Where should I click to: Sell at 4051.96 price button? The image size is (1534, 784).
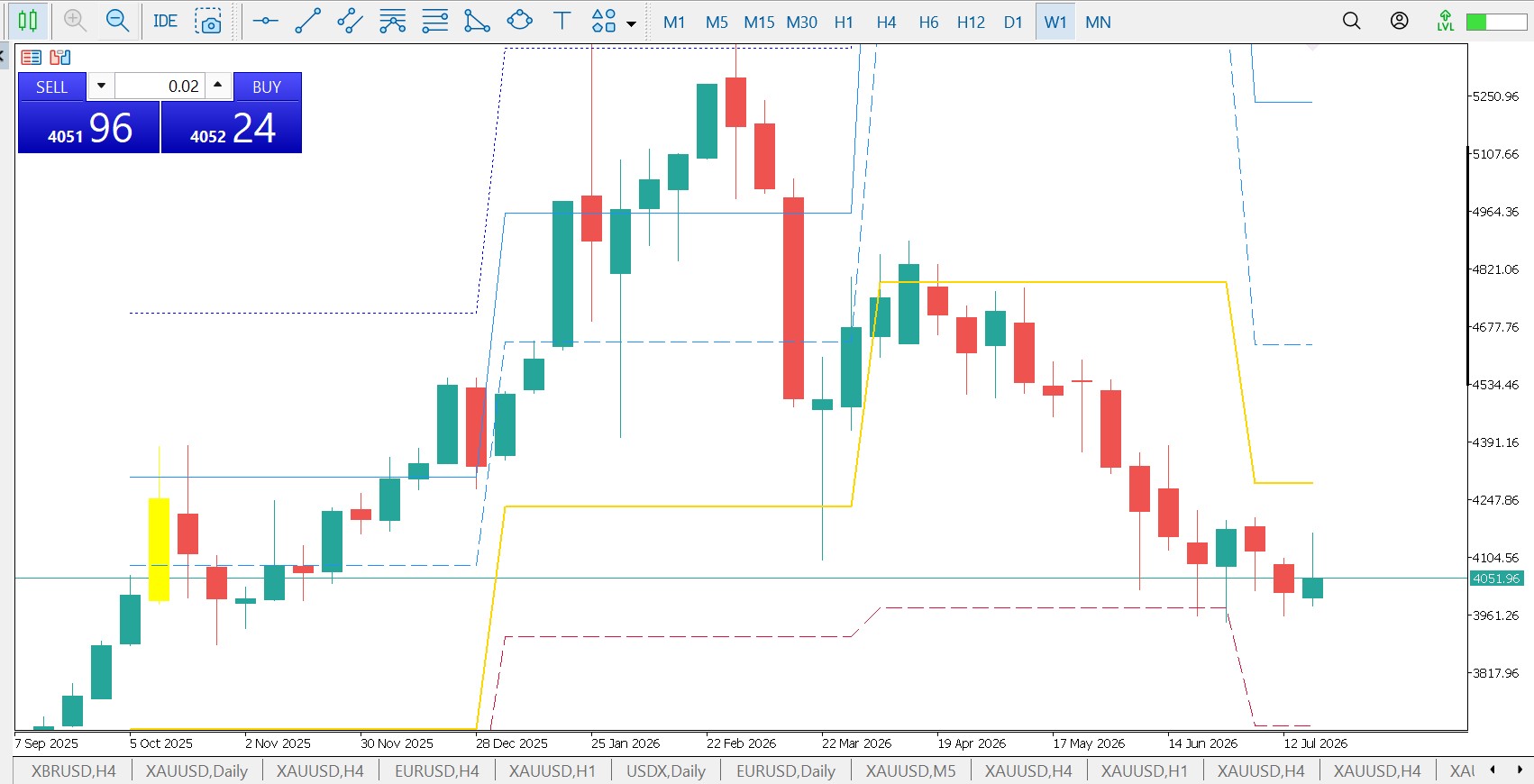click(x=88, y=127)
